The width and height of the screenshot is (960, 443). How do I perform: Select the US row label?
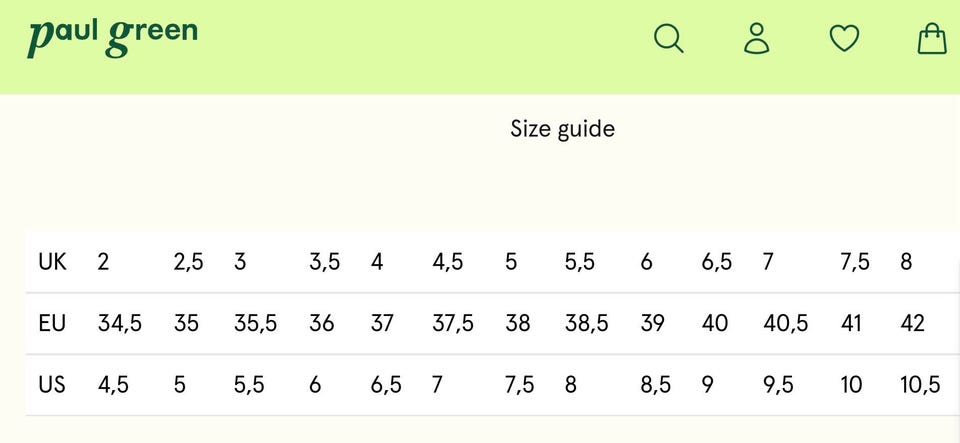click(x=52, y=384)
